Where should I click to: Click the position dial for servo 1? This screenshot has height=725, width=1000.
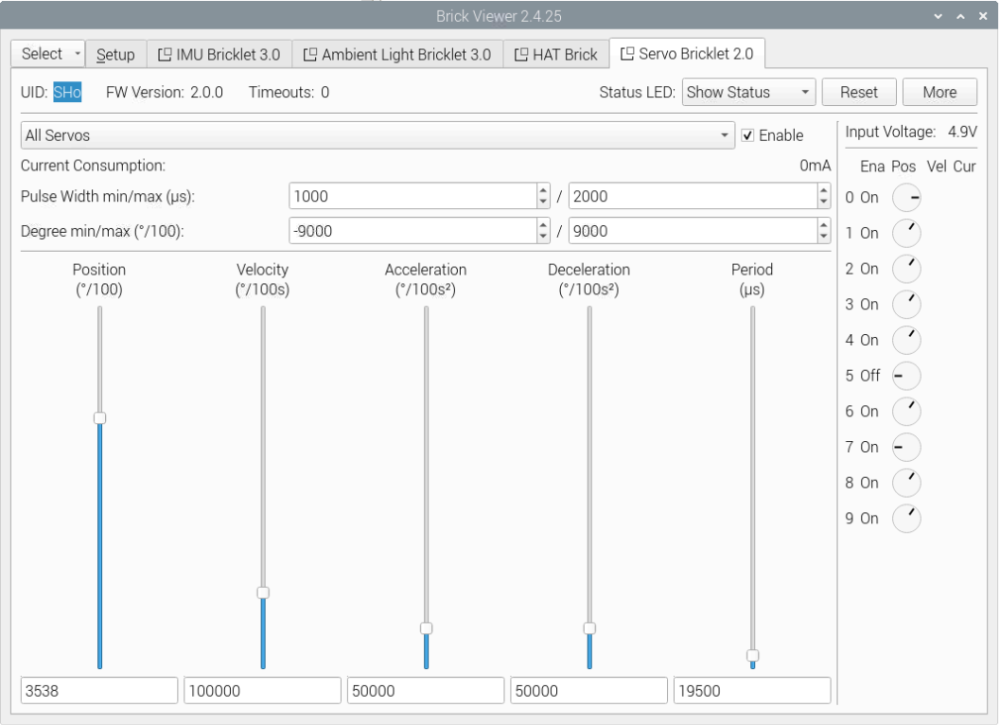906,233
